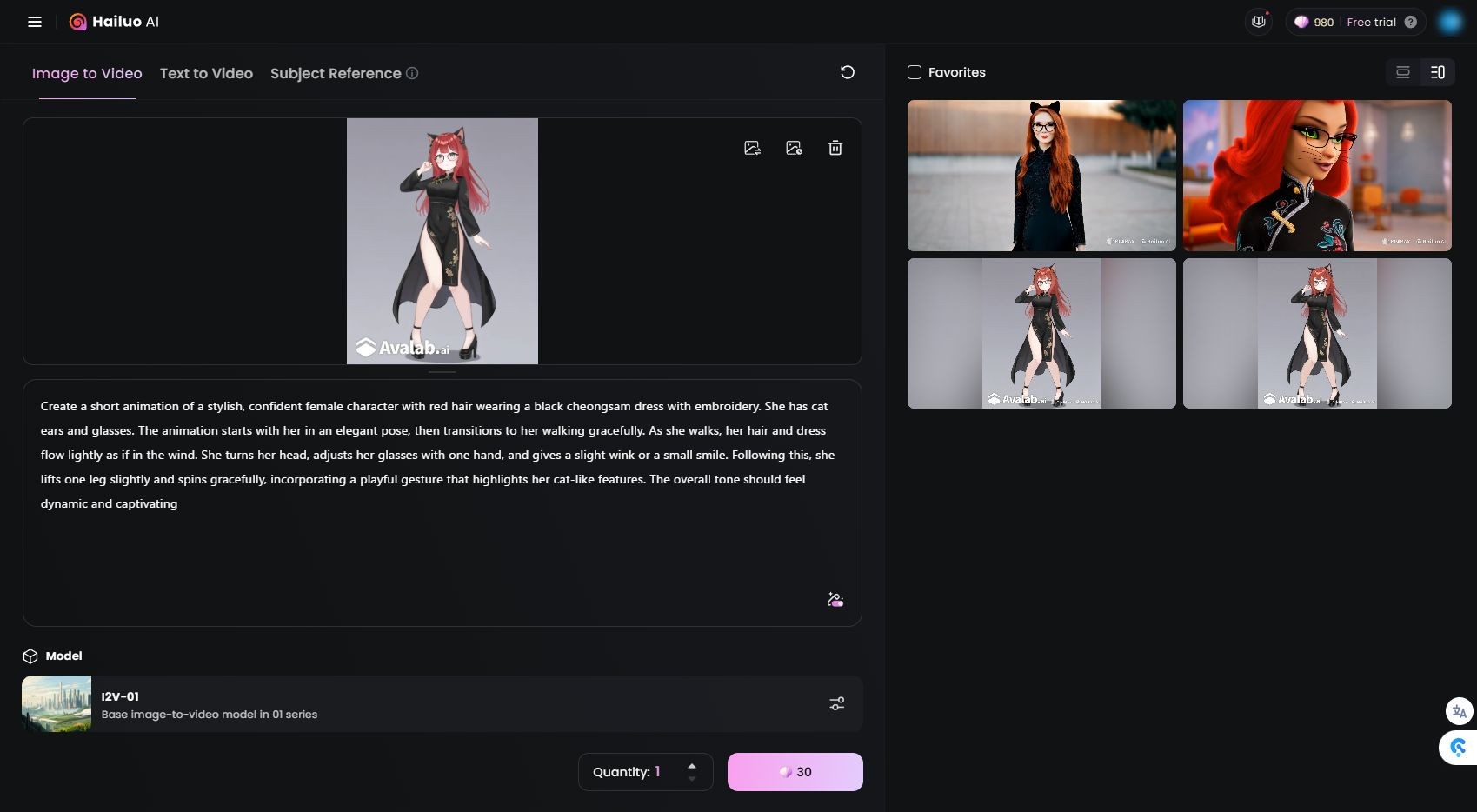Open the hamburger navigation menu
This screenshot has width=1477, height=812.
35,22
